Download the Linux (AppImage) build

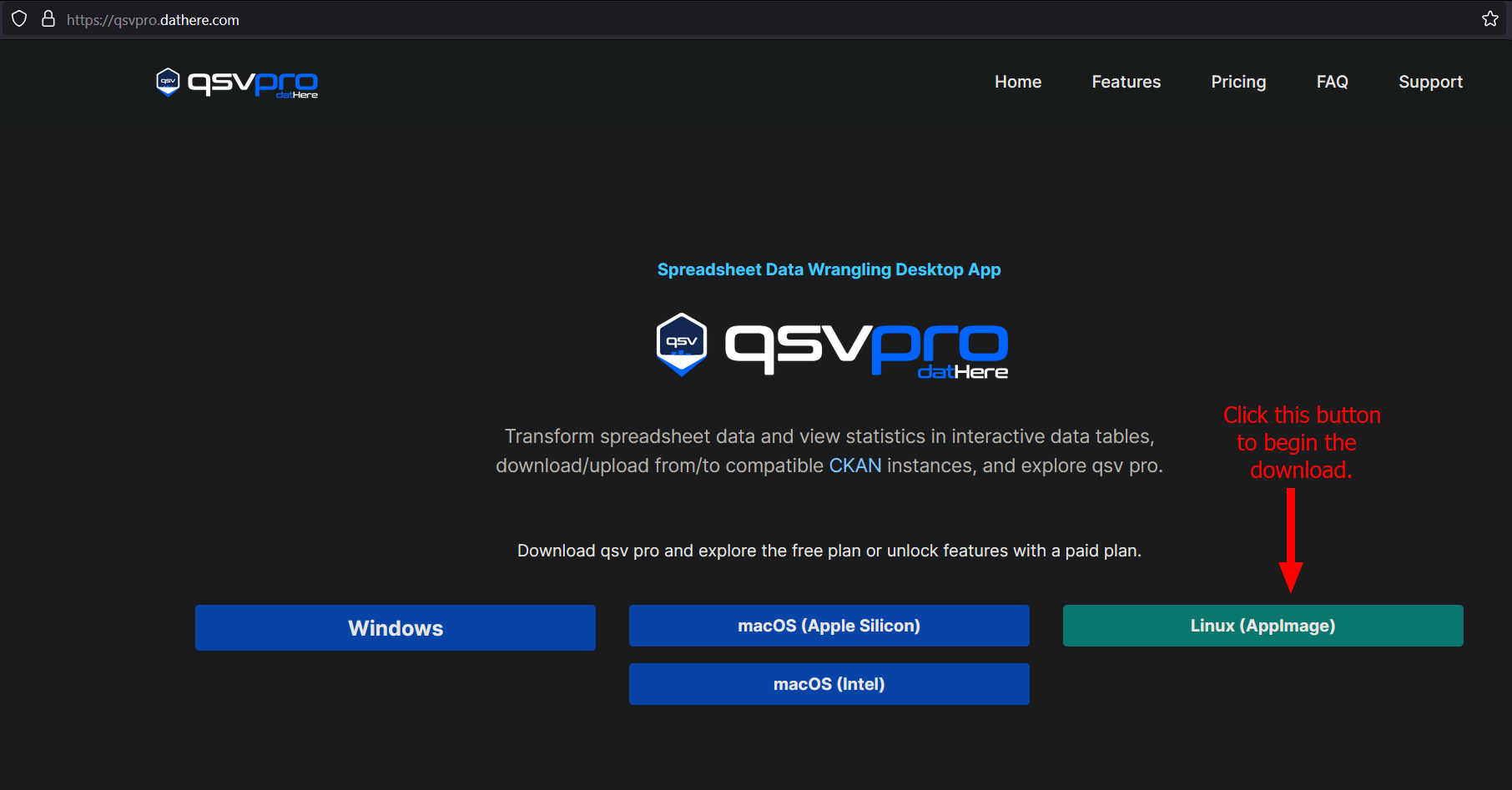(x=1263, y=626)
